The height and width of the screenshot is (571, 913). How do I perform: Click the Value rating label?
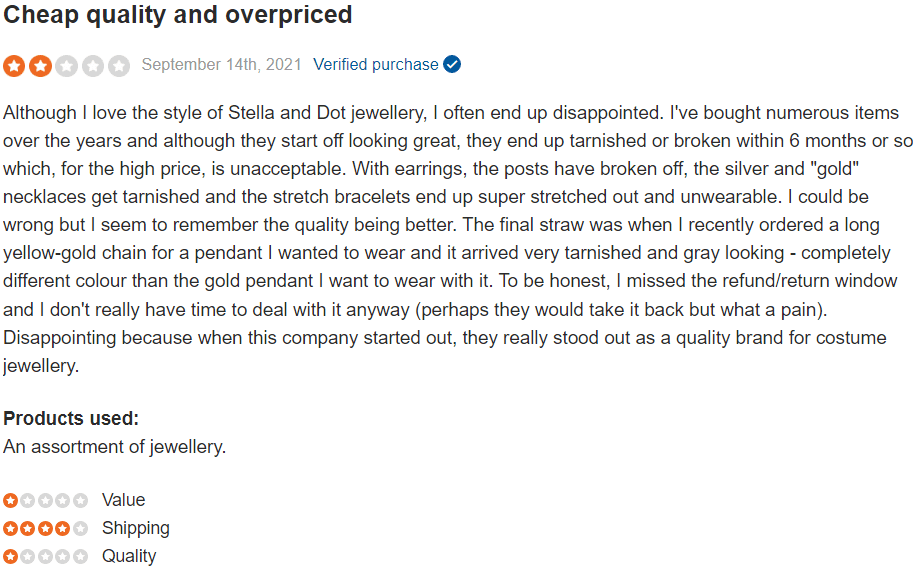(123, 500)
